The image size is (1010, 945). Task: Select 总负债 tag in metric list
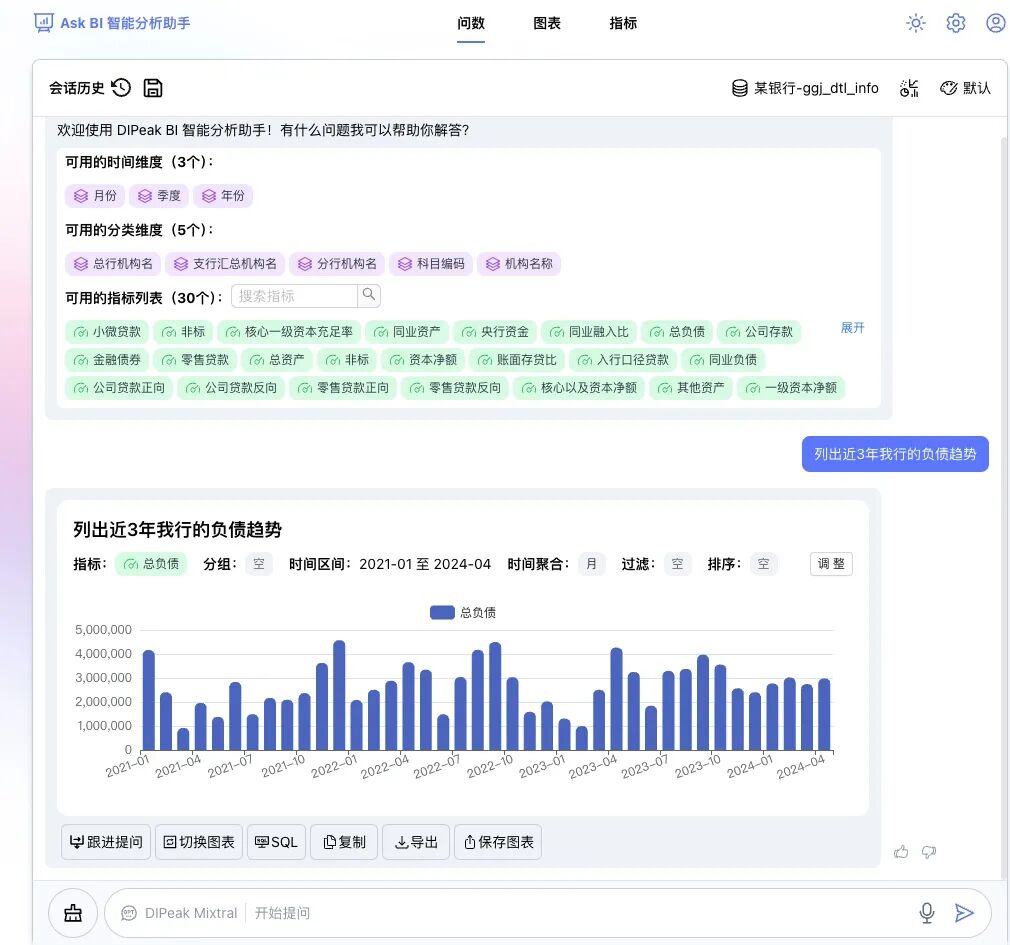click(677, 332)
